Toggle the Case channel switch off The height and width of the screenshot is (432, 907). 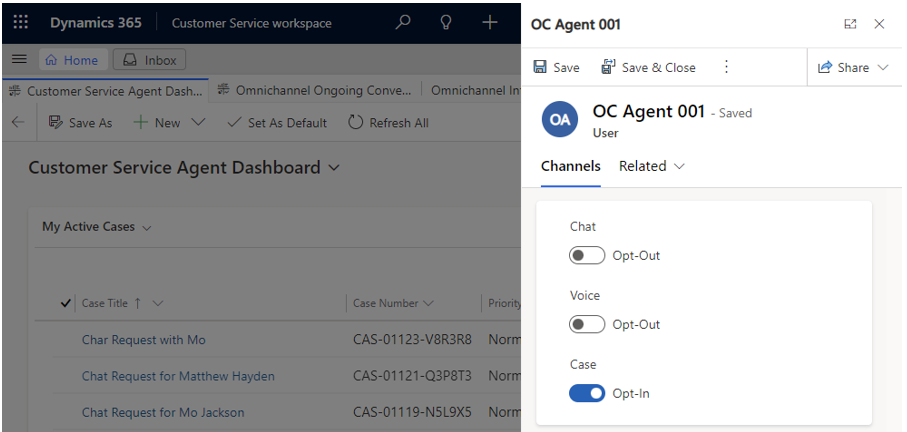(587, 393)
